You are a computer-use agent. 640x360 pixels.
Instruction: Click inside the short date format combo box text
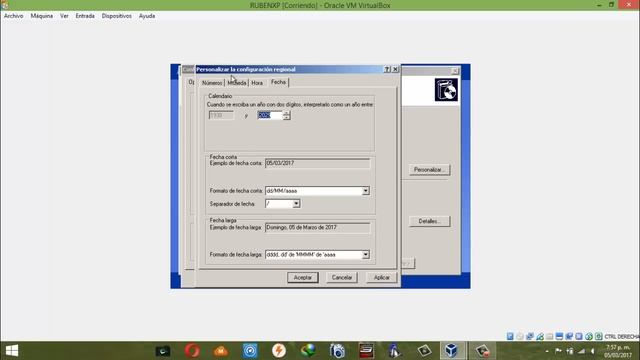click(x=313, y=191)
